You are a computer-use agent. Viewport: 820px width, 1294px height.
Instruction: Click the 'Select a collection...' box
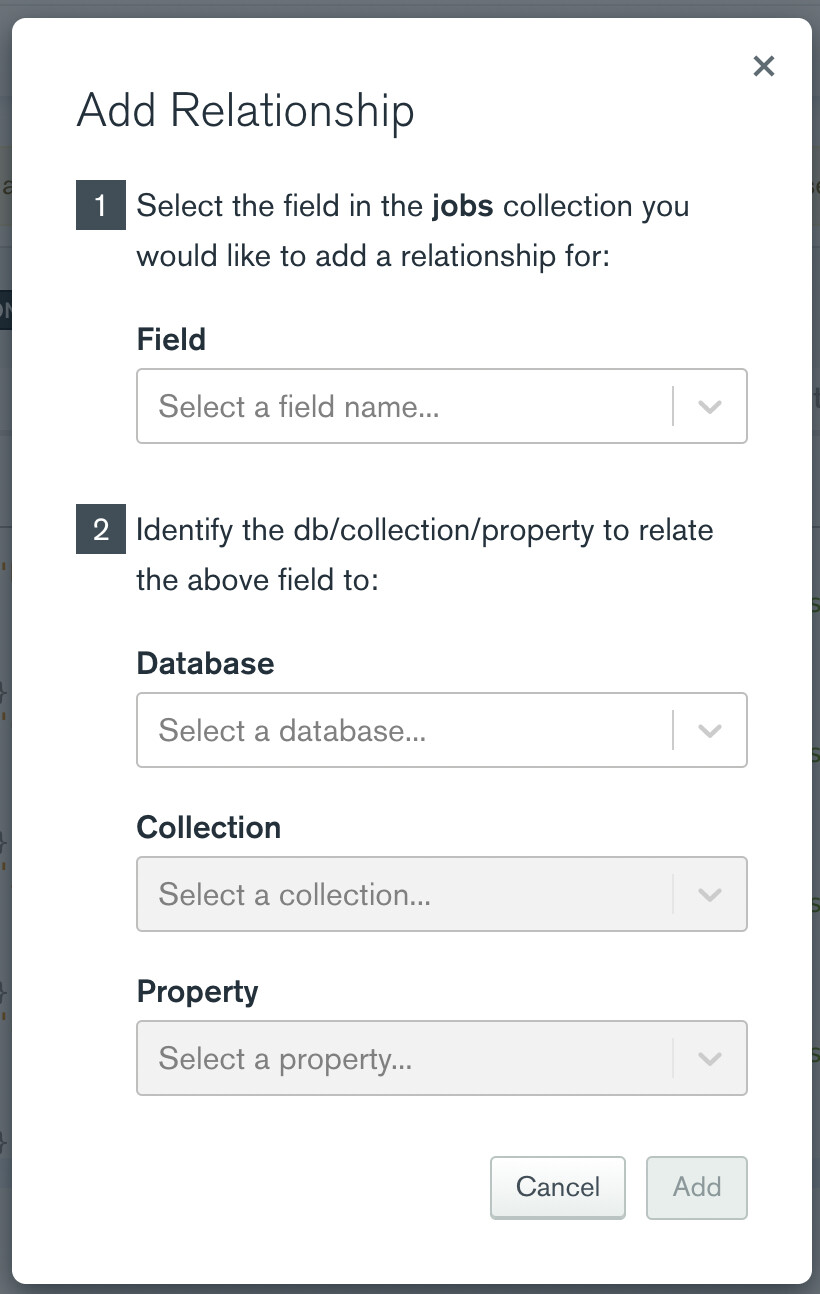(x=400, y=895)
